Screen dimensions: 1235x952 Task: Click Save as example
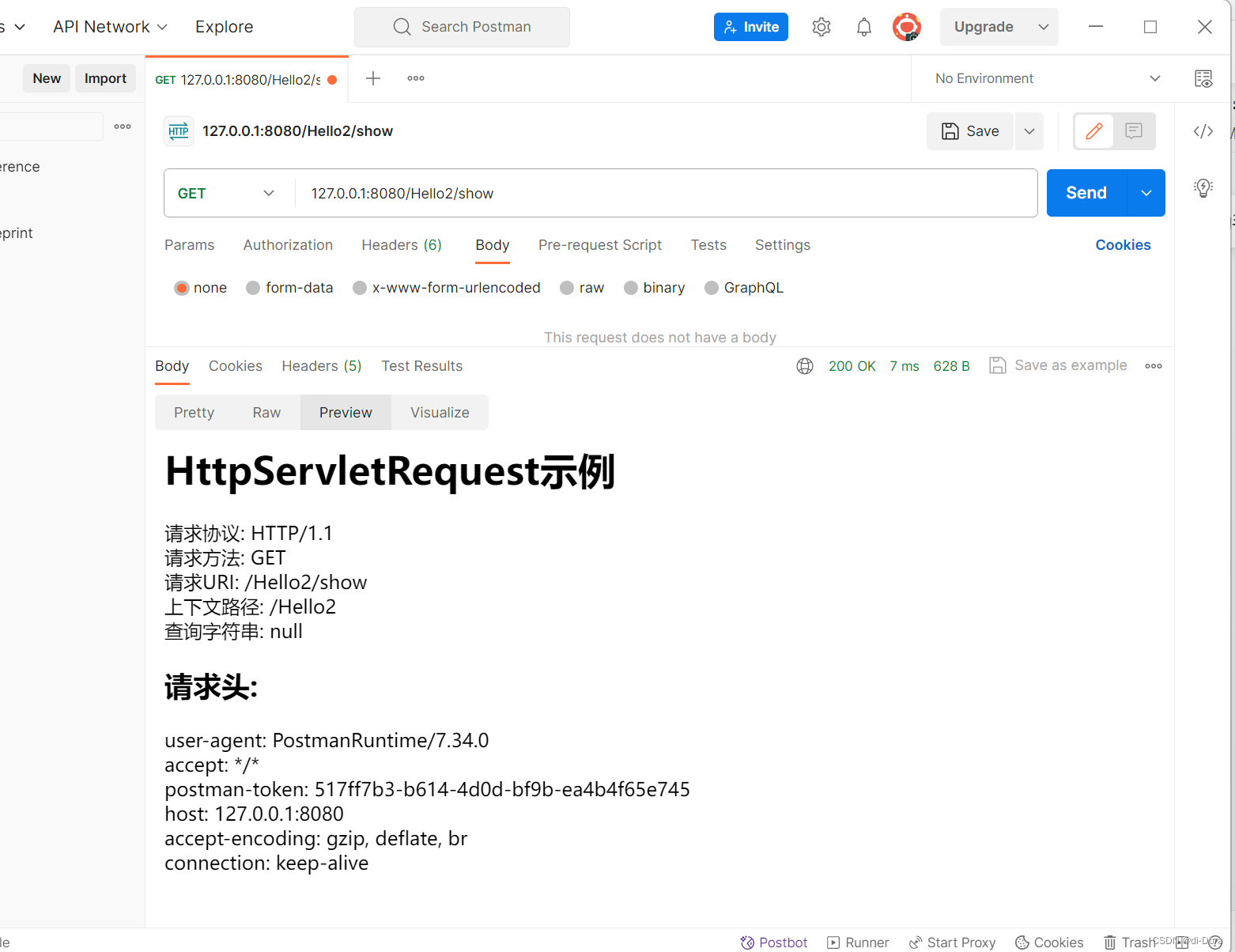point(1059,365)
